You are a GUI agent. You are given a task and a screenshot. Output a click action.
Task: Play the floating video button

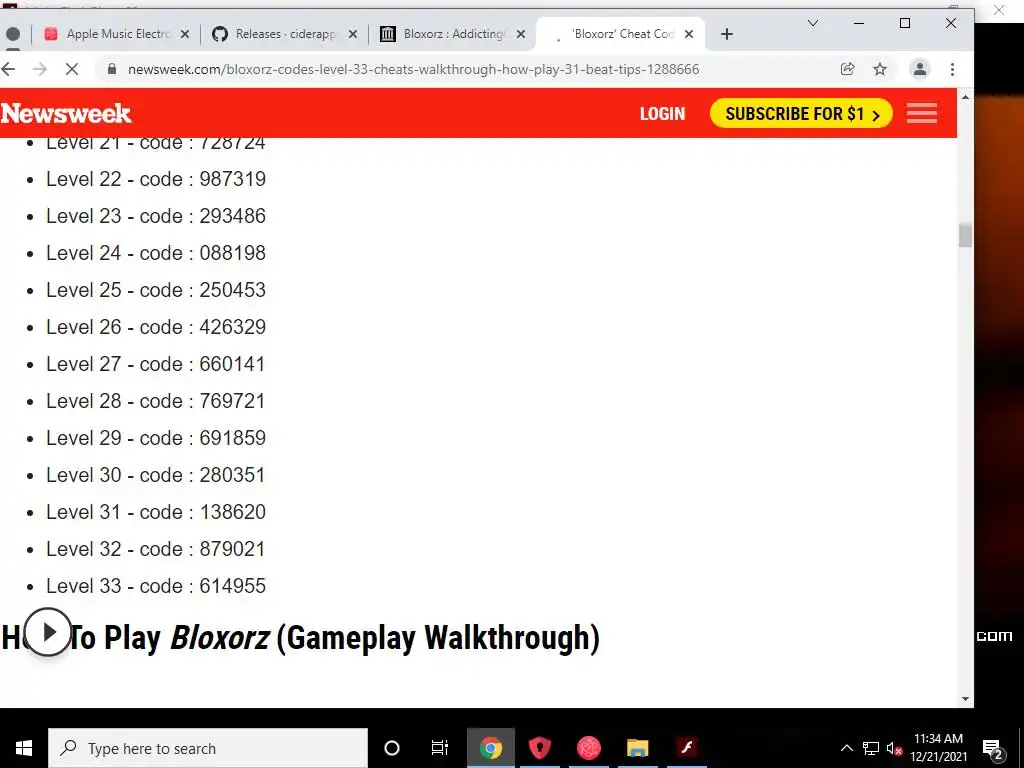[x=48, y=632]
